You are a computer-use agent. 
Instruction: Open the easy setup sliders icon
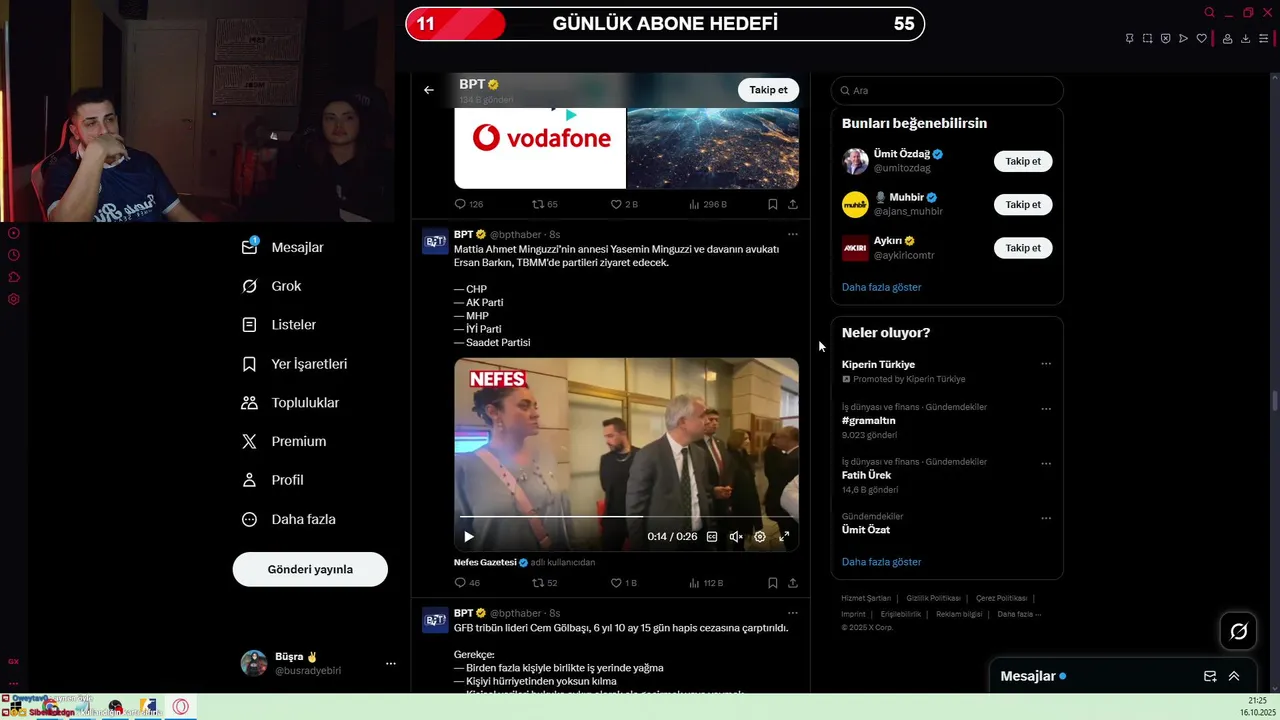click(x=1263, y=39)
